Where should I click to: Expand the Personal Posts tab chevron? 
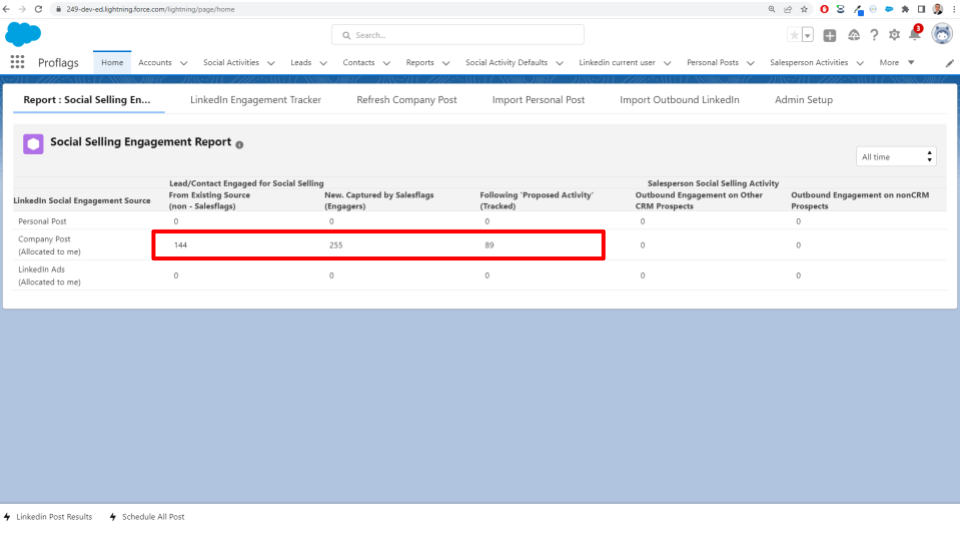pos(751,63)
